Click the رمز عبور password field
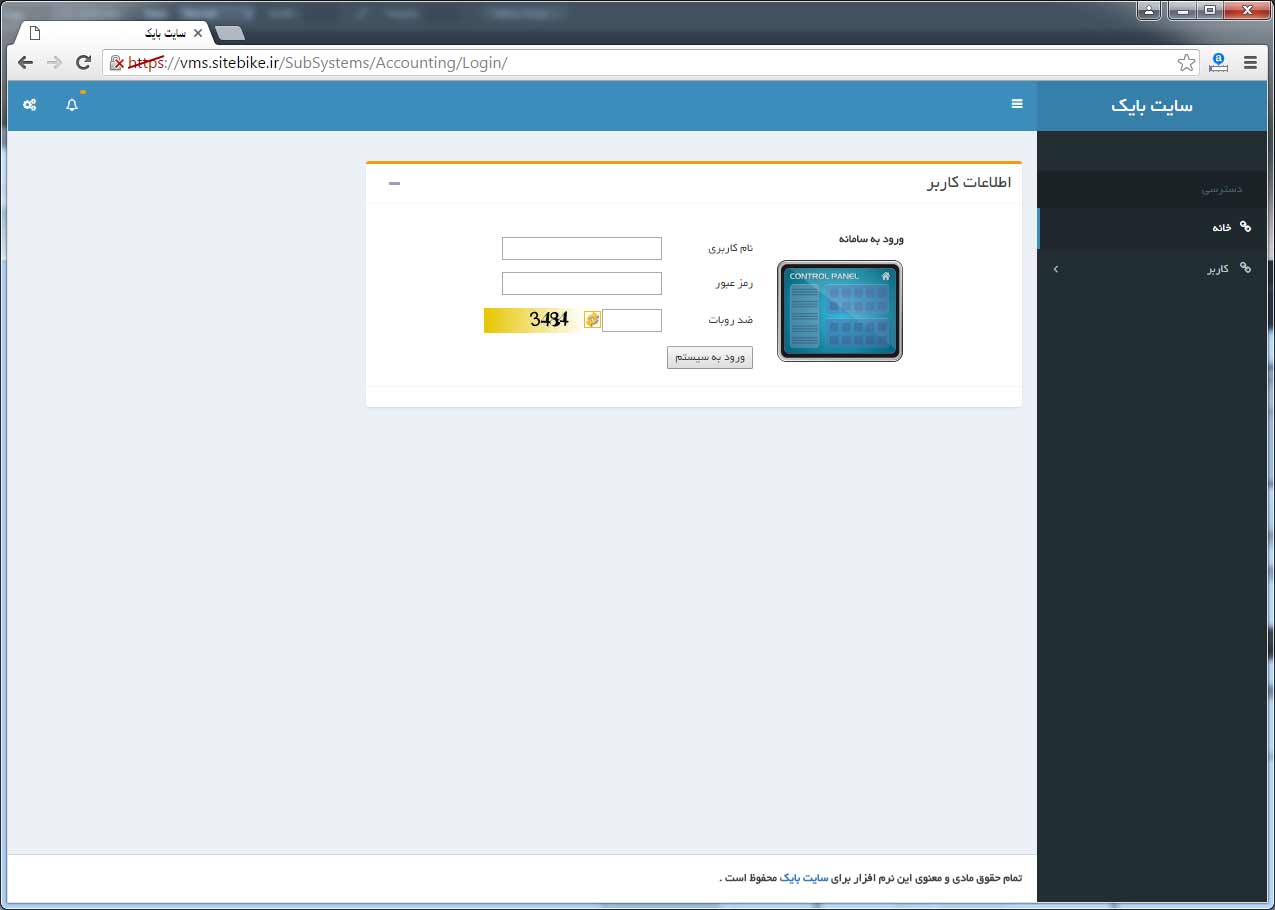Image resolution: width=1275 pixels, height=910 pixels. click(x=582, y=284)
